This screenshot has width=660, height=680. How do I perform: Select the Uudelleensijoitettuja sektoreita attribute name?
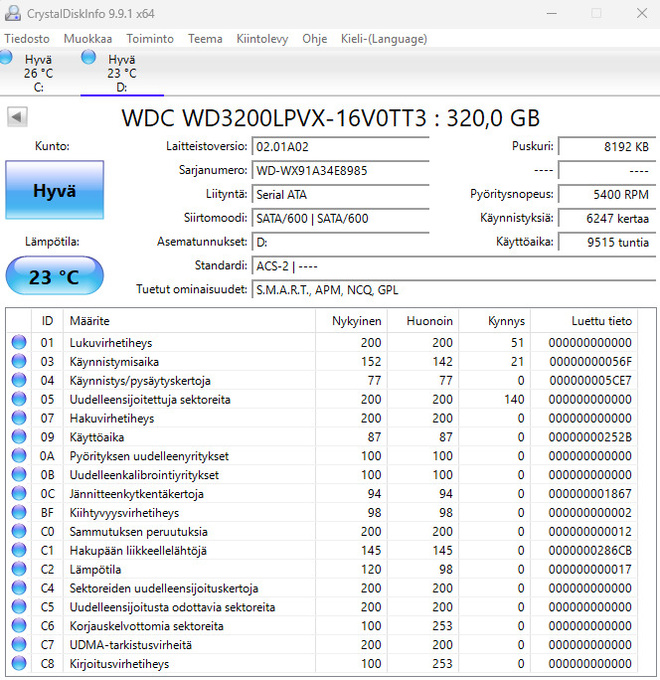[x=150, y=399]
